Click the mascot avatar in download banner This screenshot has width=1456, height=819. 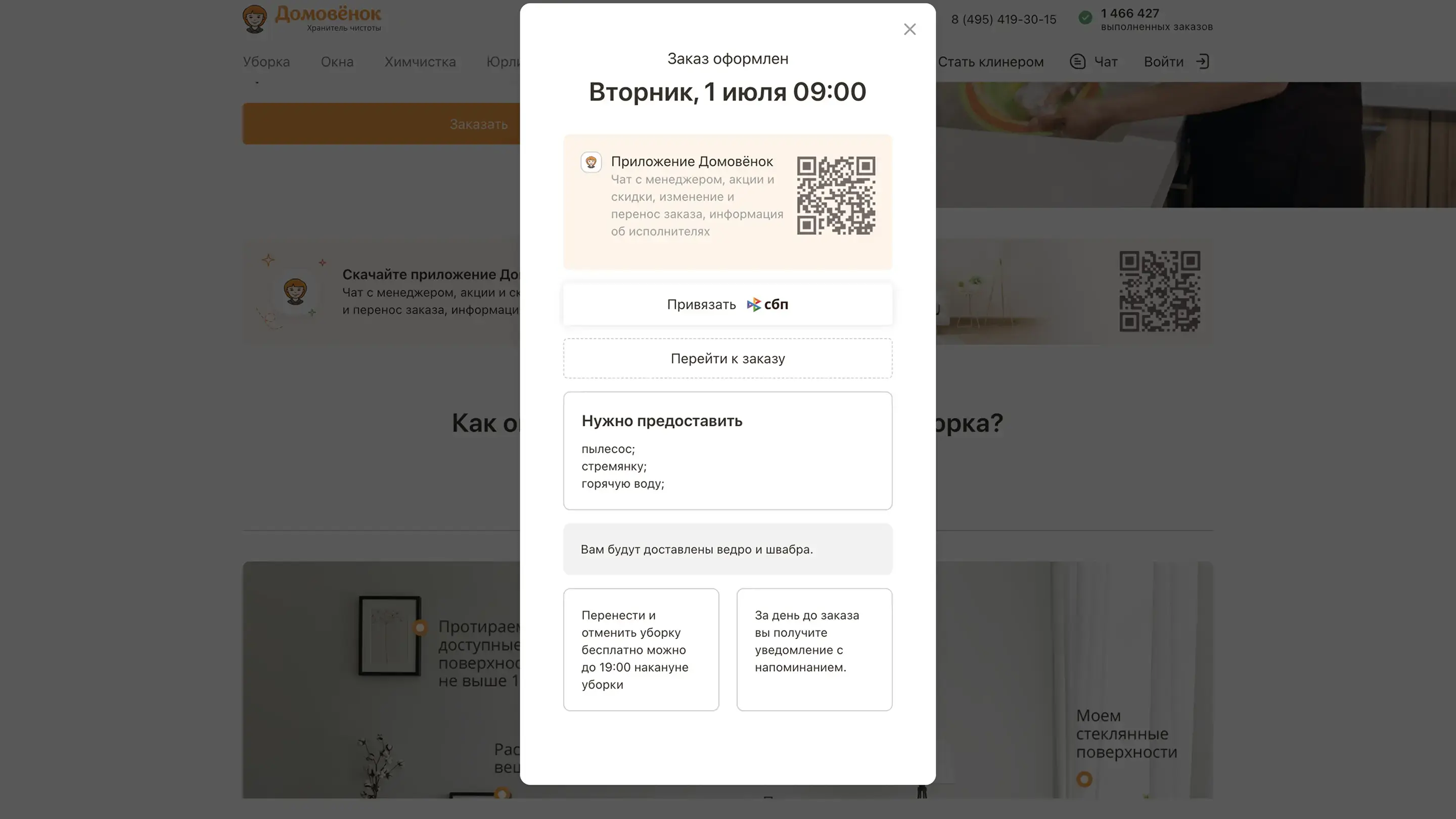(295, 291)
